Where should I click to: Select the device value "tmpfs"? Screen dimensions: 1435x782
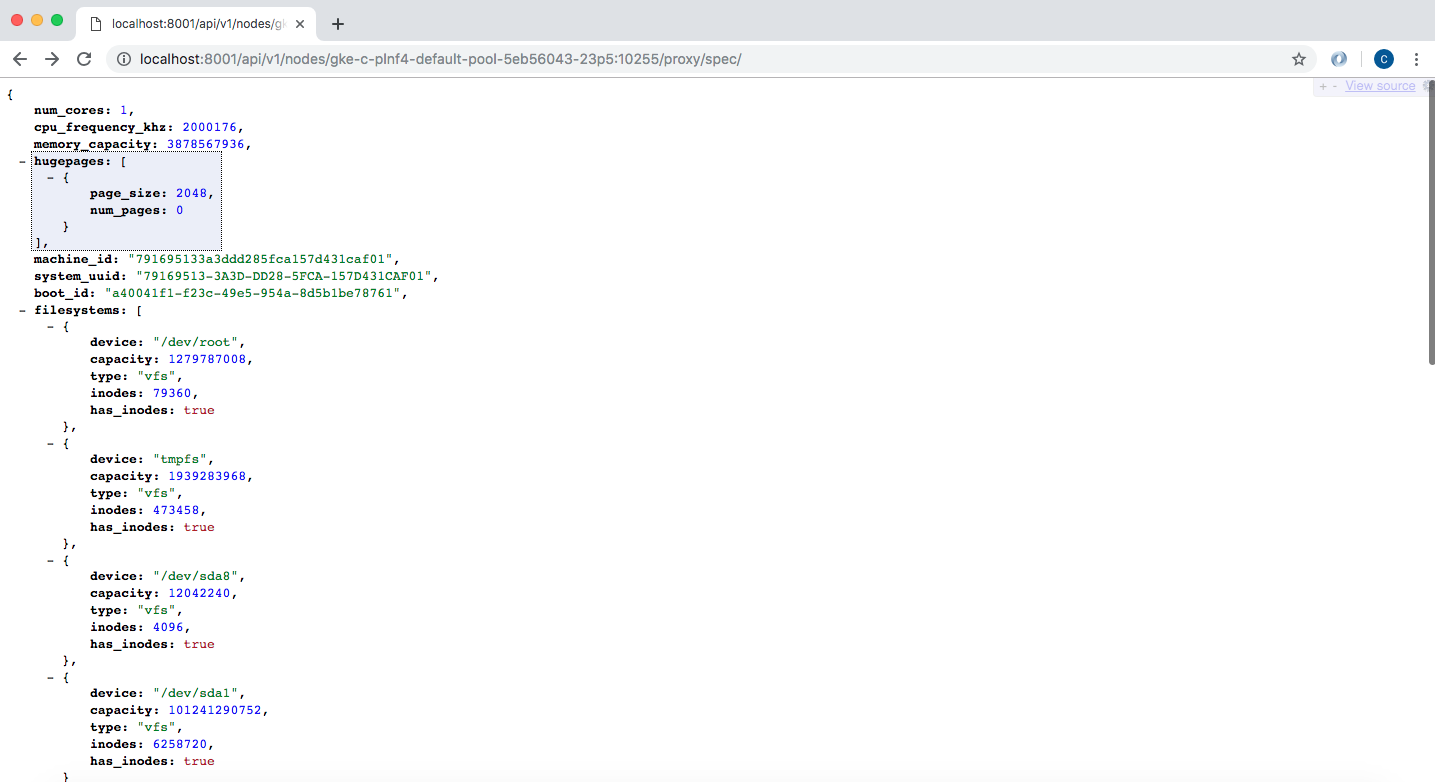pyautogui.click(x=183, y=459)
